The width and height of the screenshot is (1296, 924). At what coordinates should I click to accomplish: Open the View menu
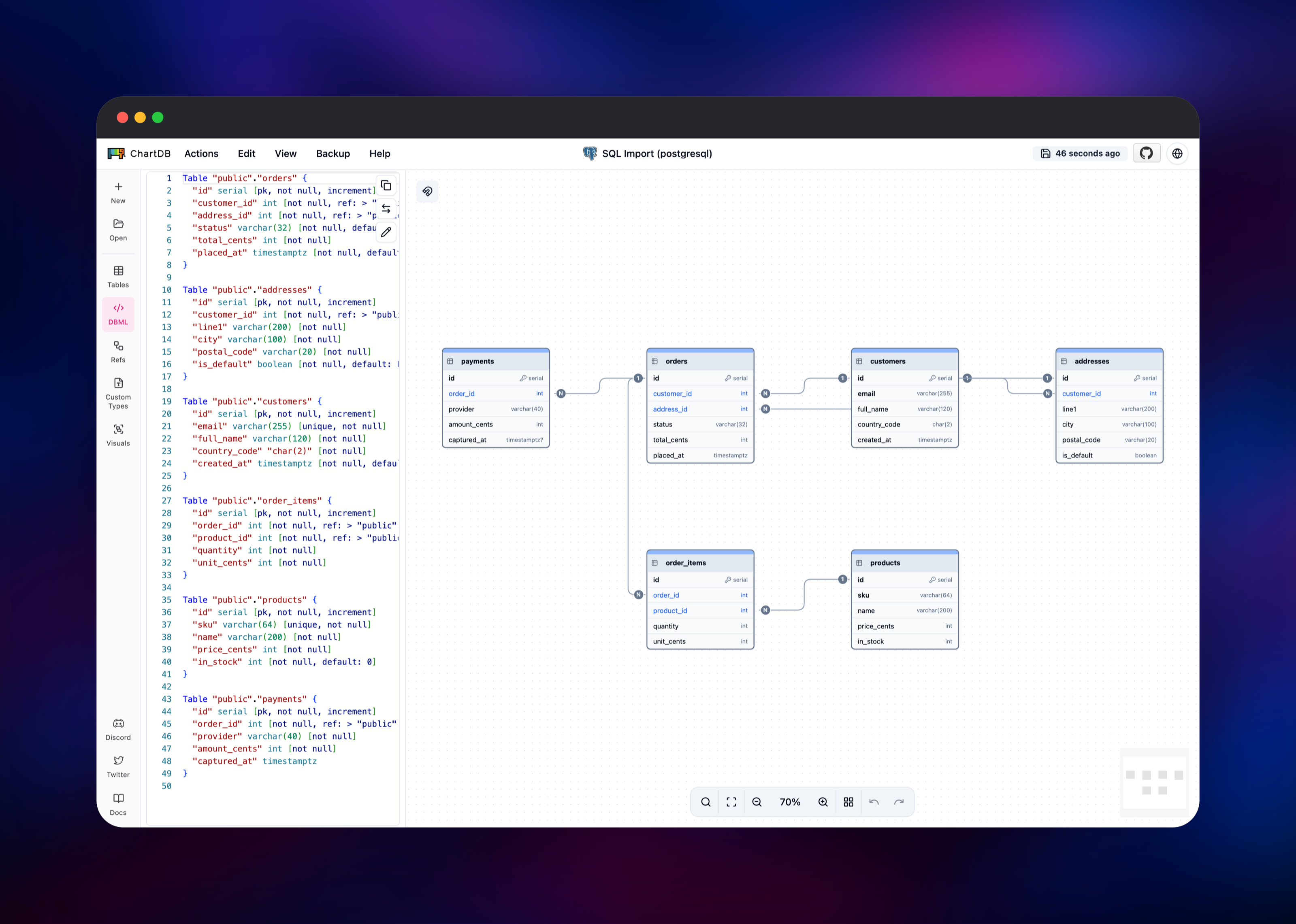click(x=286, y=153)
